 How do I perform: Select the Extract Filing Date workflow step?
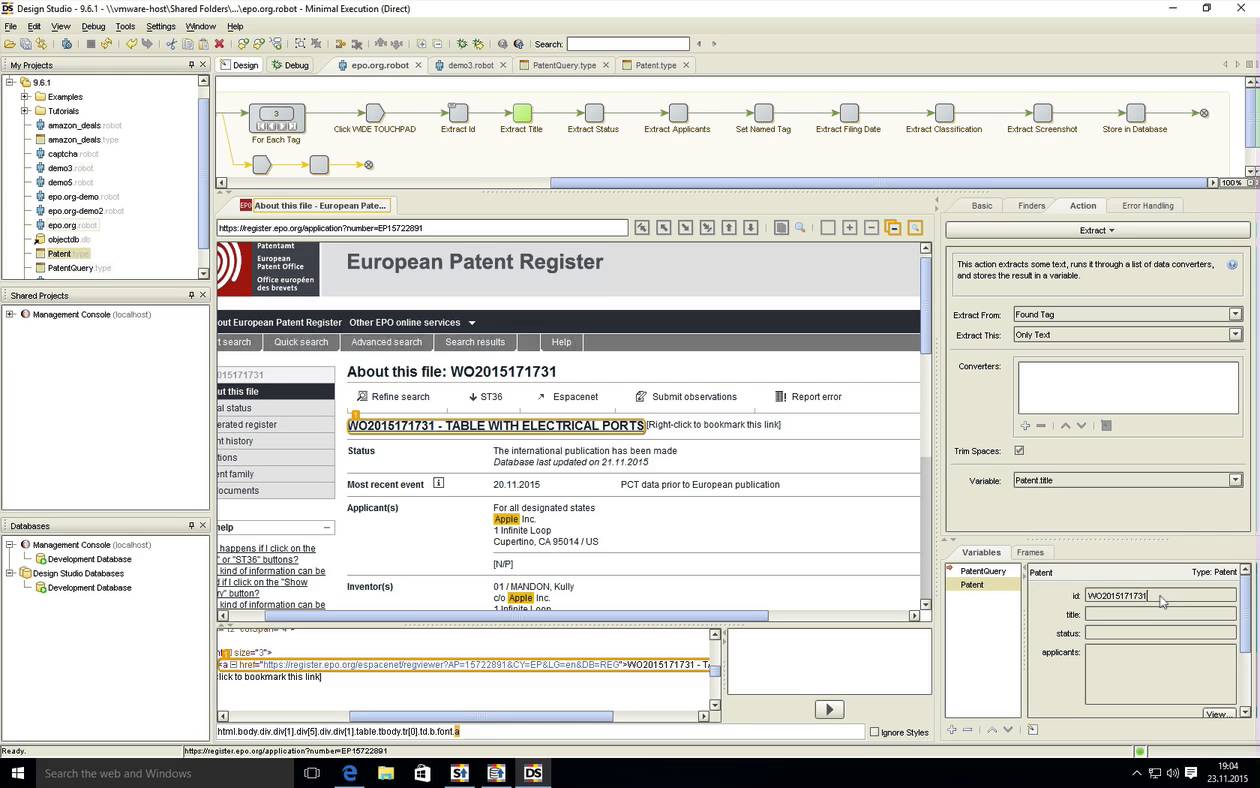coord(849,113)
